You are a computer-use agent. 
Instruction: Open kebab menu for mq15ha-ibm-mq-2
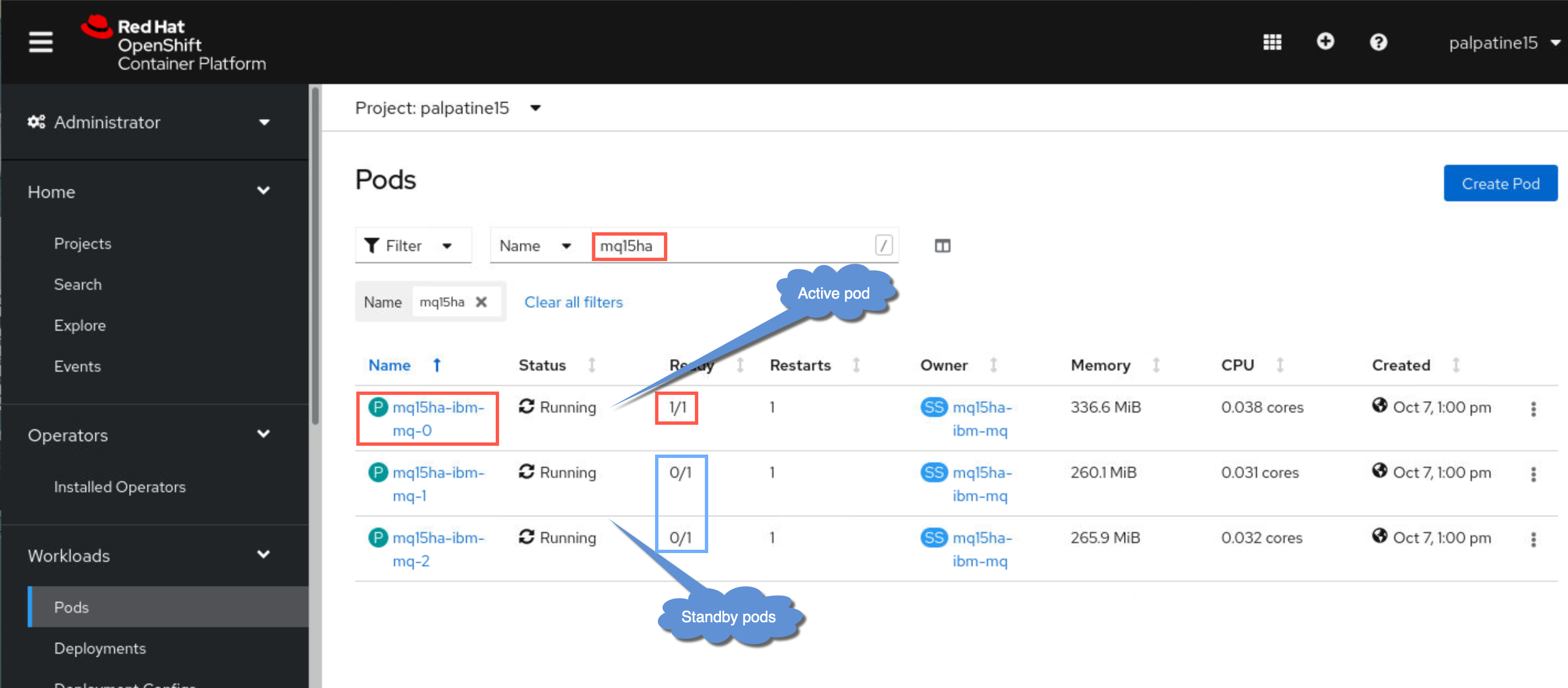click(1533, 539)
